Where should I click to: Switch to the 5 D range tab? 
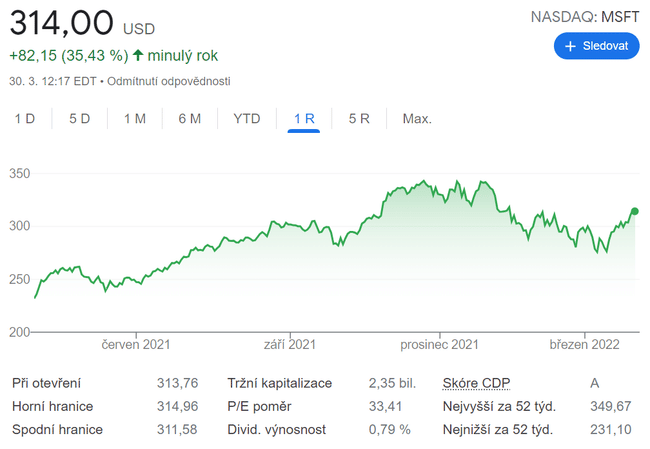tap(80, 119)
